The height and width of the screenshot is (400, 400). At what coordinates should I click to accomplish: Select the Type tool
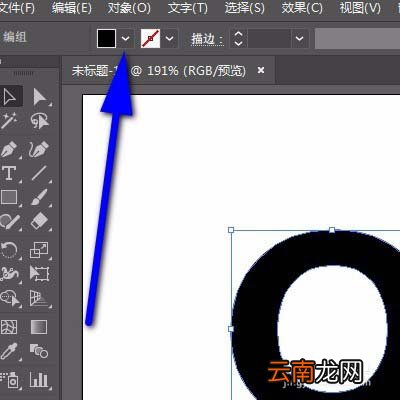tap(9, 173)
